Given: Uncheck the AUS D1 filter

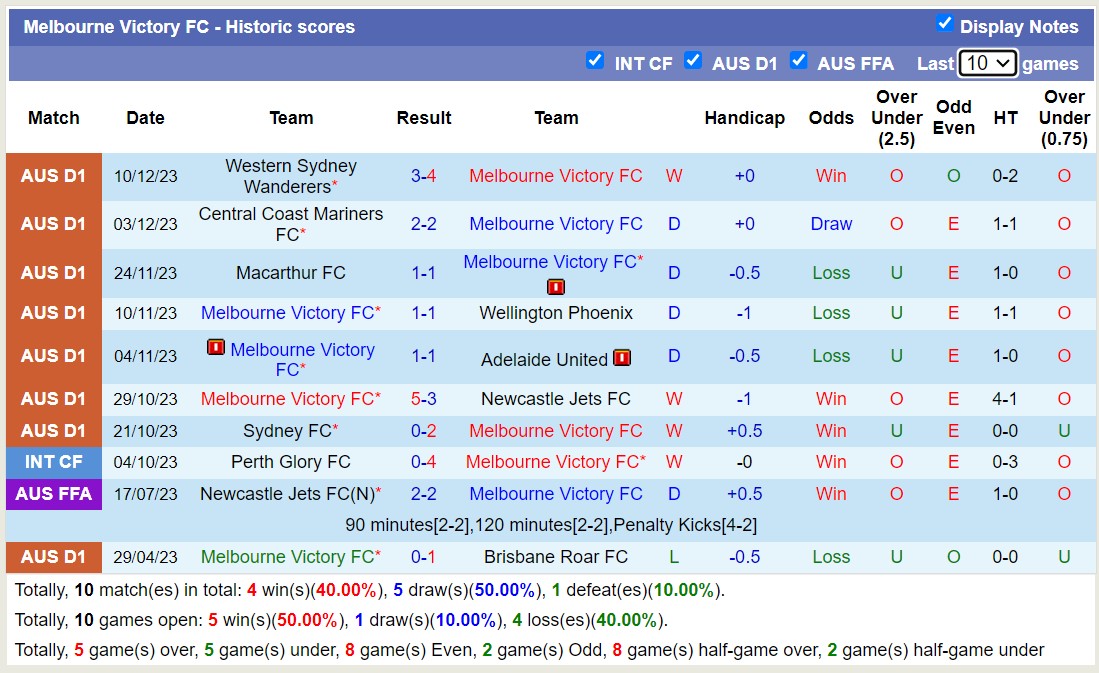Looking at the screenshot, I should pyautogui.click(x=693, y=60).
